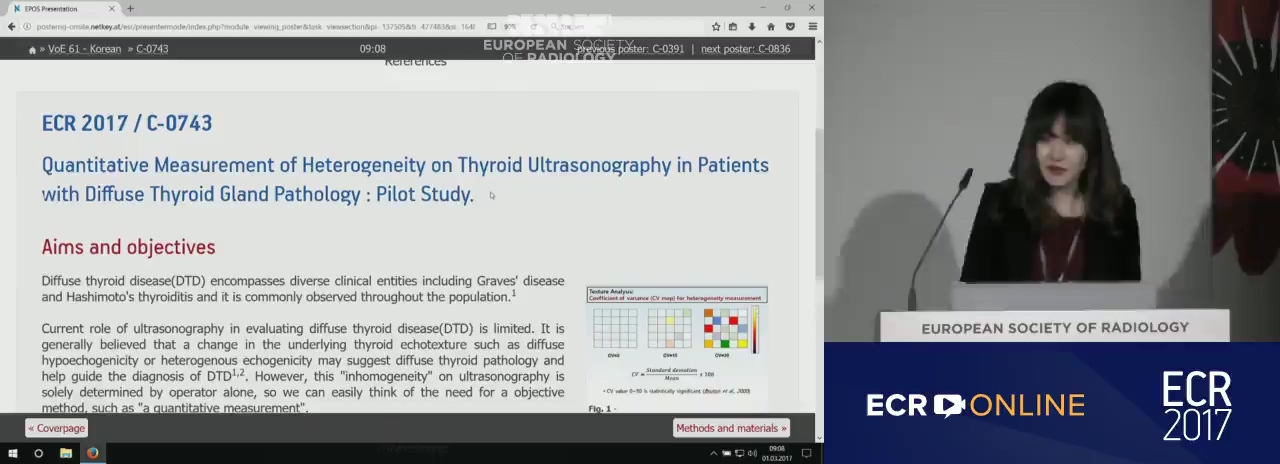Open the Pocket icon in toolbar

click(x=790, y=27)
